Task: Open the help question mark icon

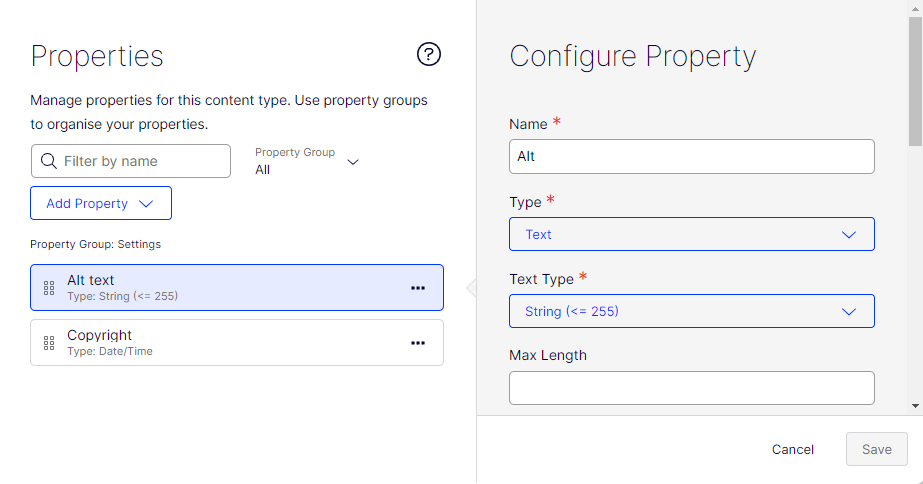Action: tap(429, 54)
